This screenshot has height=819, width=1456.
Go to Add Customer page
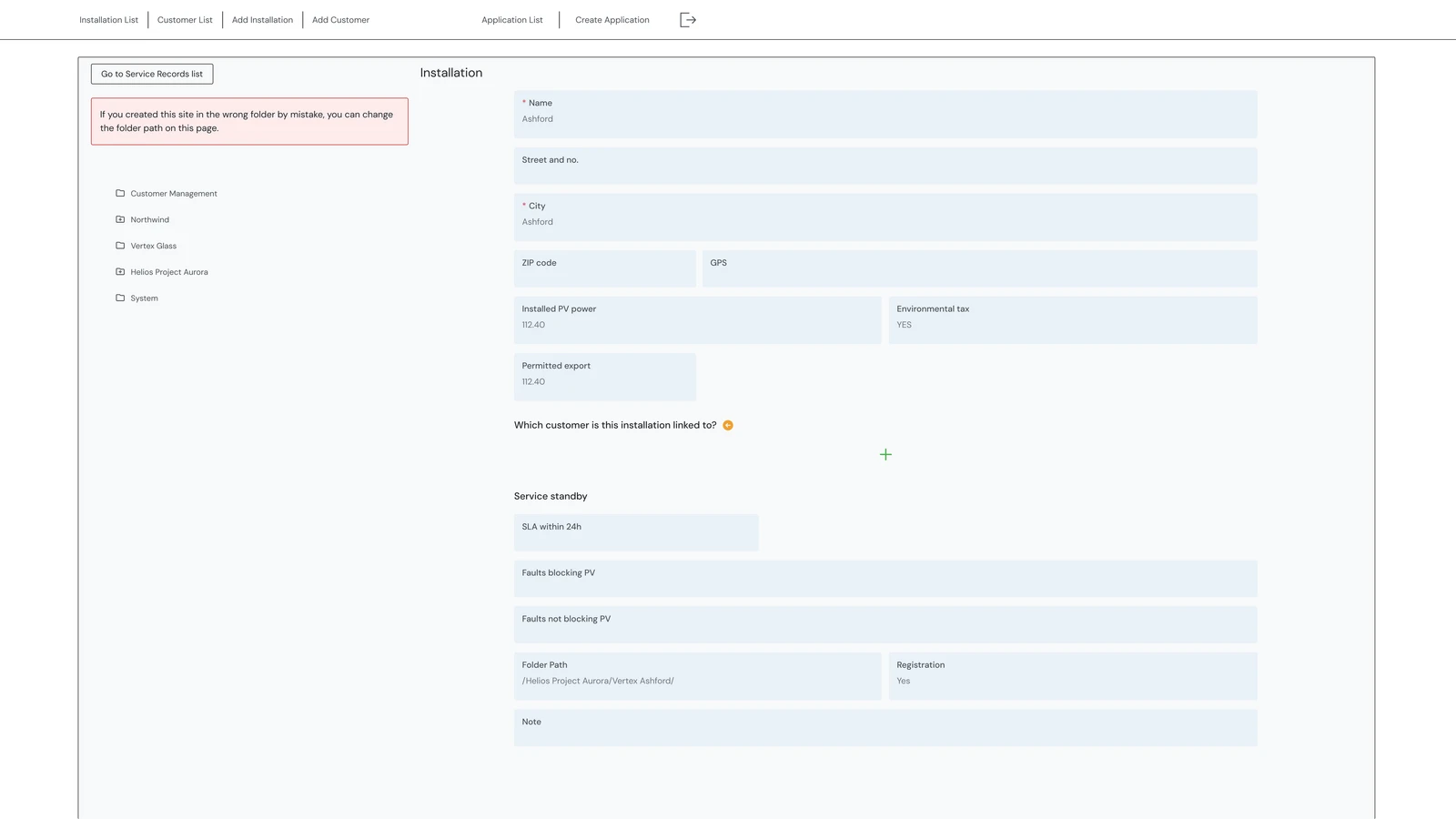click(341, 20)
